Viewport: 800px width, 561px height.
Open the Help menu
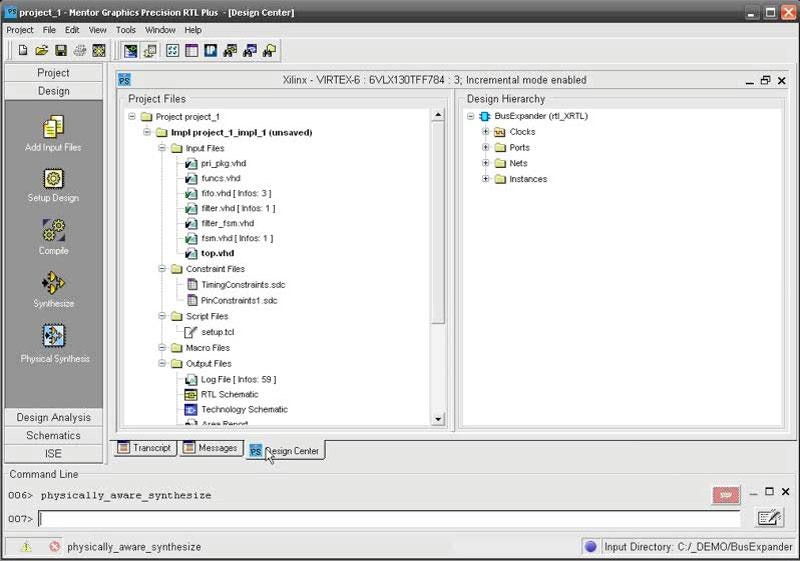coord(193,30)
